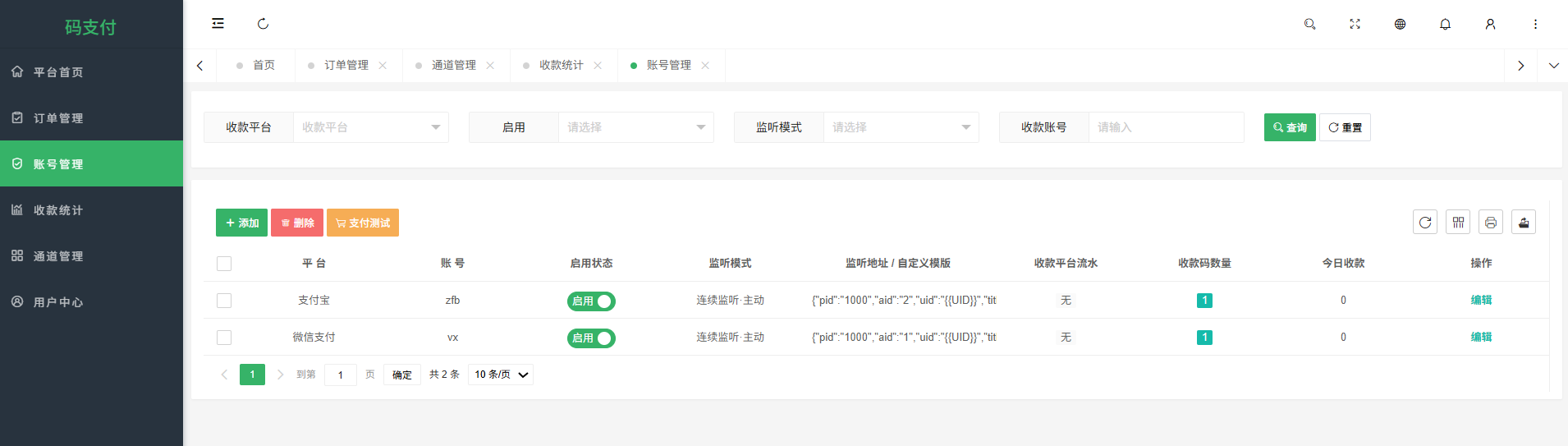Click the 查询 search button
This screenshot has width=1568, height=446.
click(x=1290, y=127)
